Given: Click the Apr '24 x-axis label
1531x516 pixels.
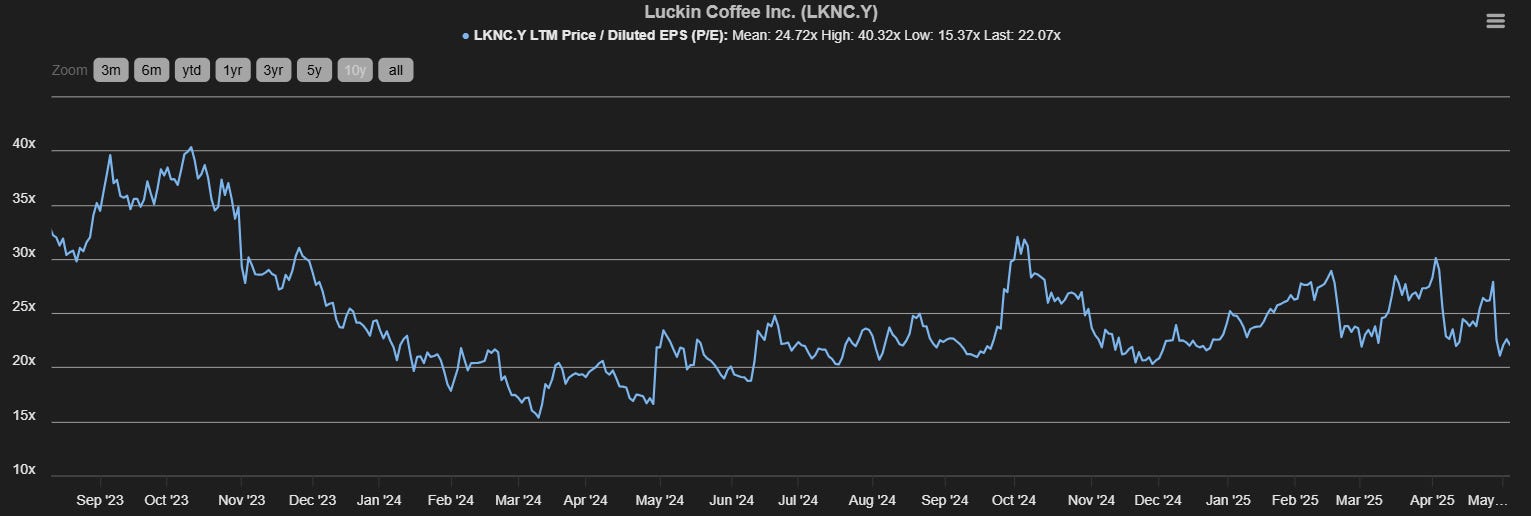Looking at the screenshot, I should click(x=585, y=500).
